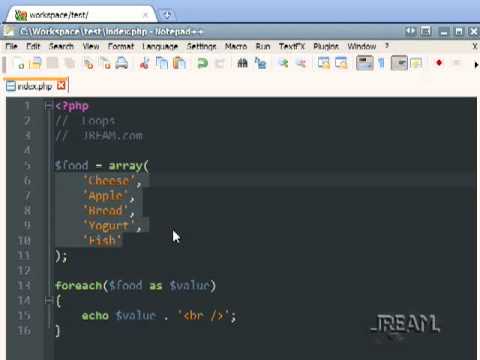
Task: Click the greyed Redo toolbar icon
Action: coord(219,63)
